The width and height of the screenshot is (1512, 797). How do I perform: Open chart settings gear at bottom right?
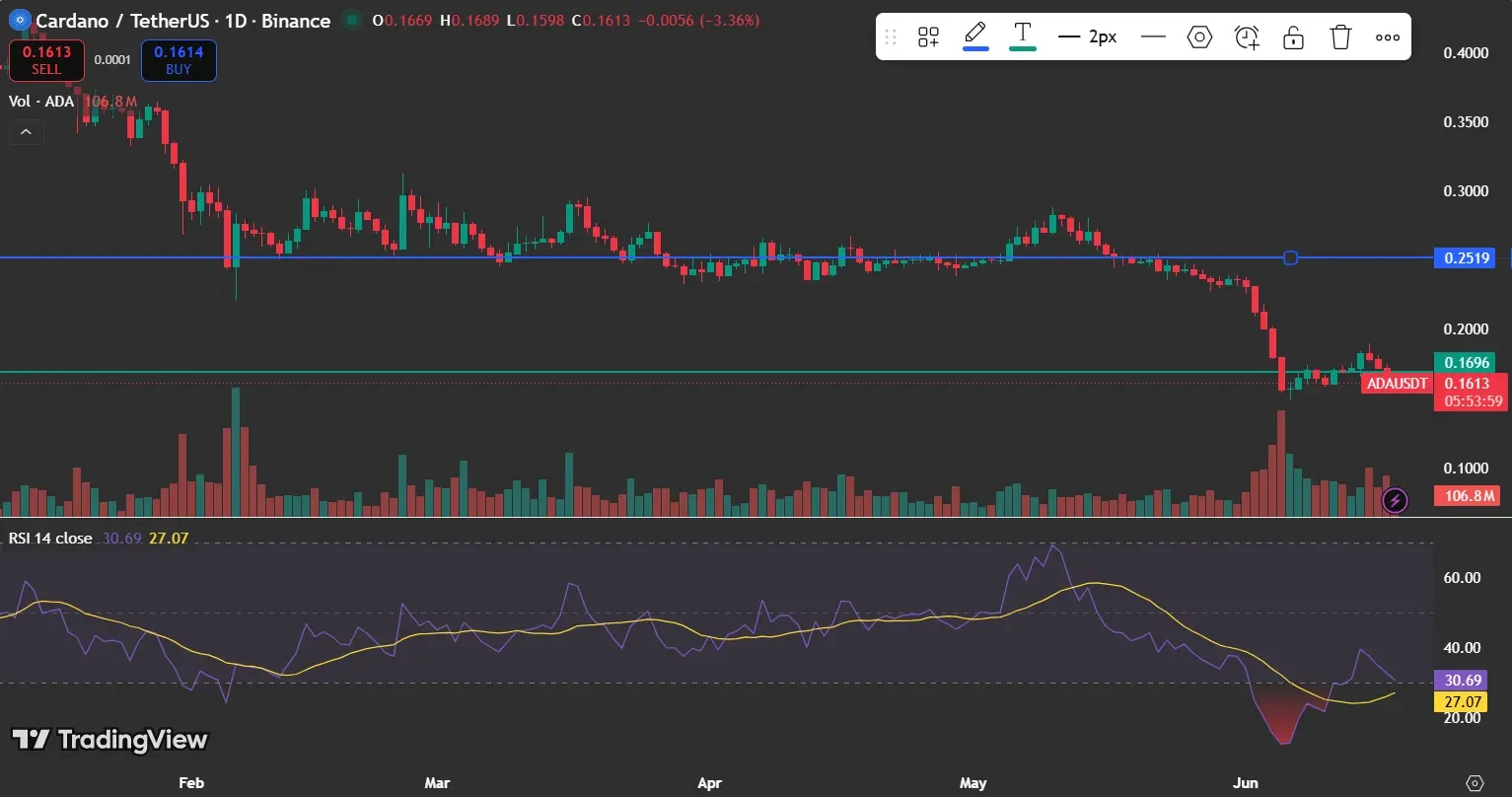tap(1476, 783)
